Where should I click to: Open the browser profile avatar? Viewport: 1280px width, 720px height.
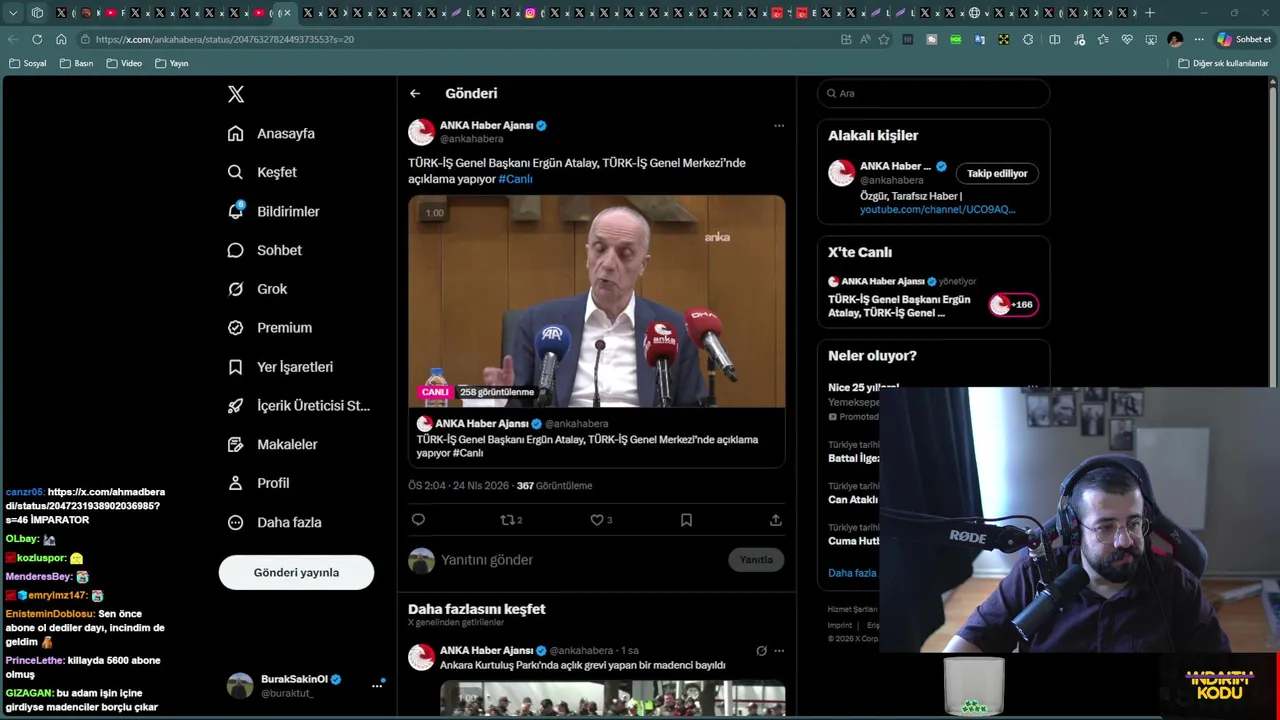[1175, 39]
